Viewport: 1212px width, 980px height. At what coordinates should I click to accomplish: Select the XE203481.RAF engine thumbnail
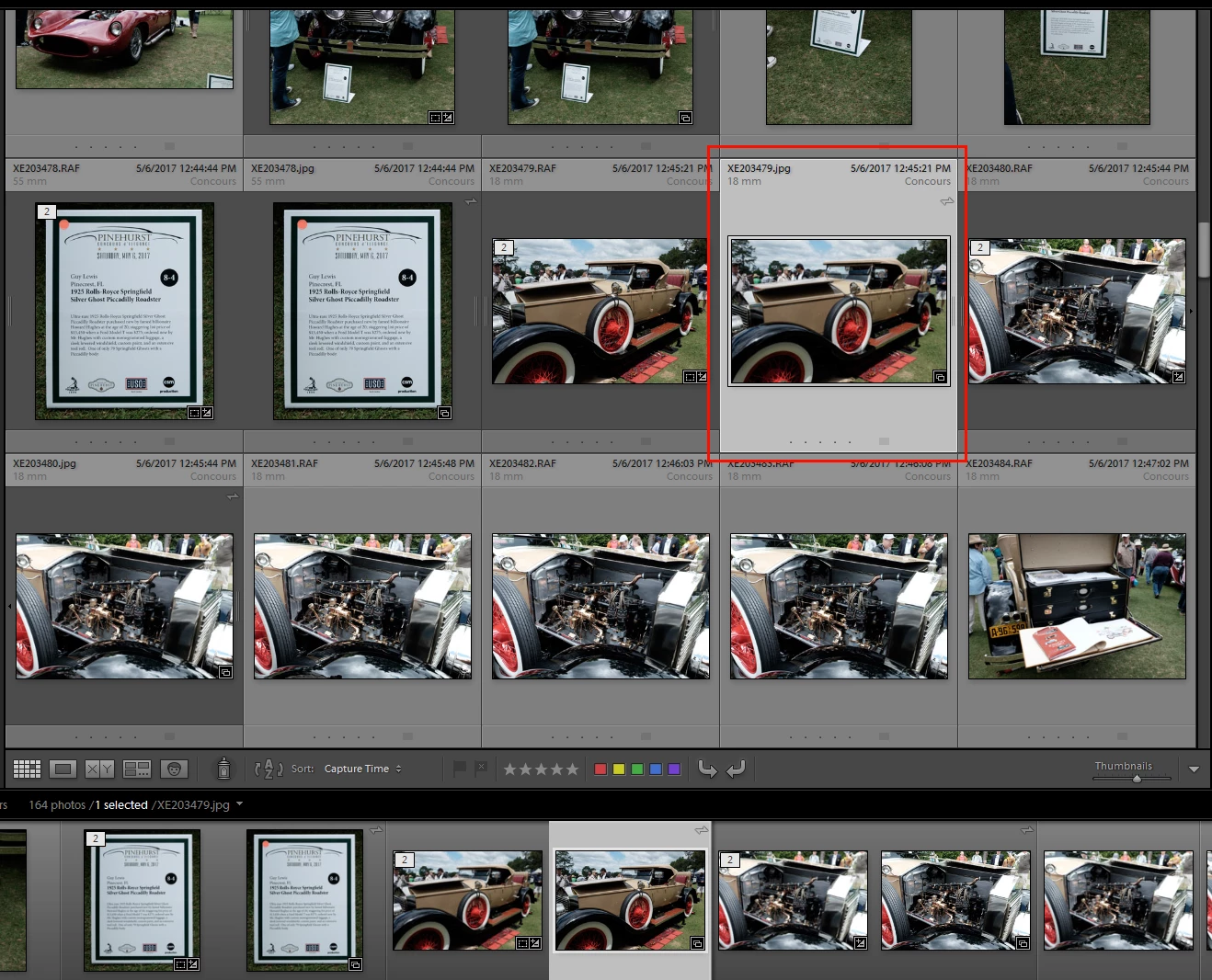pos(362,607)
